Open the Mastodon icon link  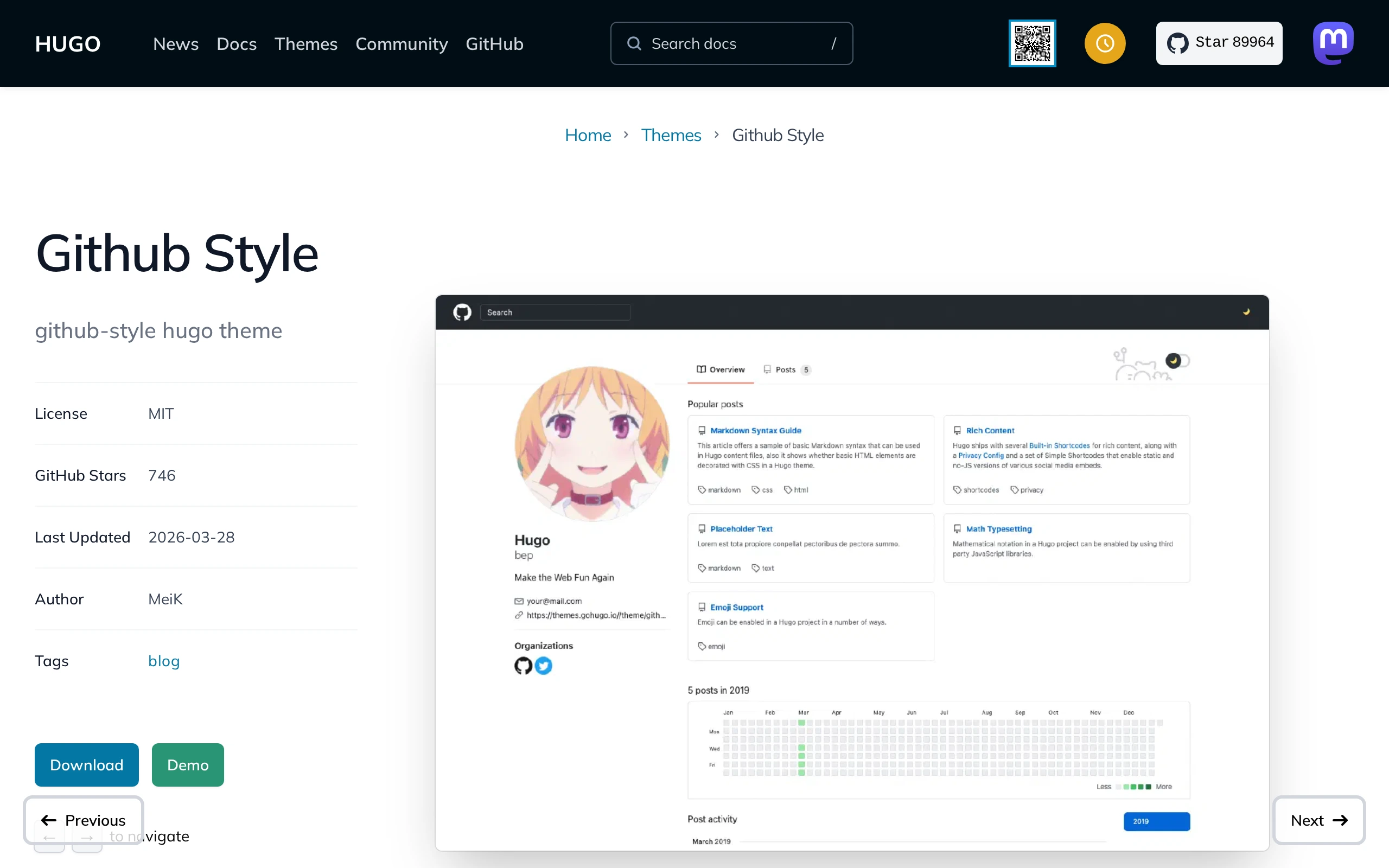(x=1333, y=43)
